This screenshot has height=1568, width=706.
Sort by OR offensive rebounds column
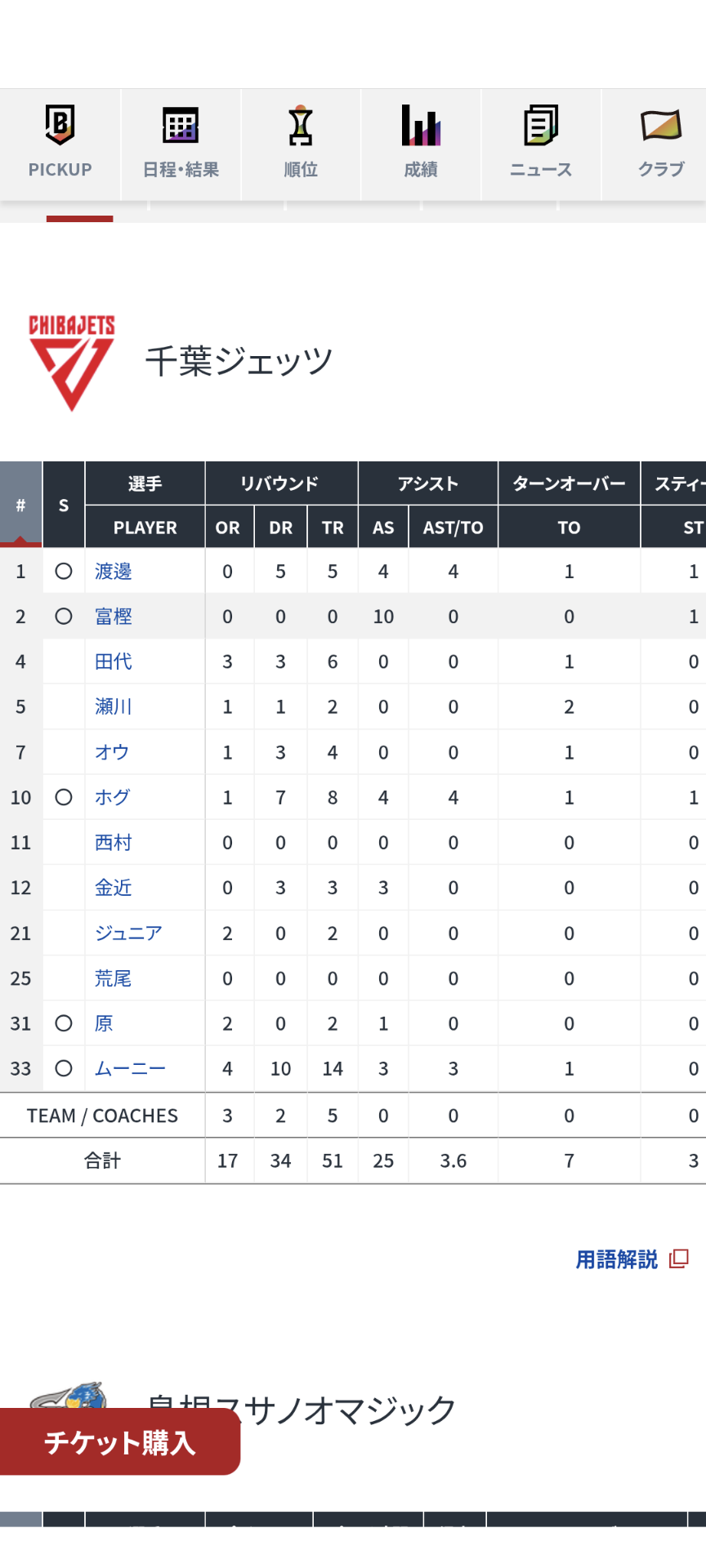[228, 528]
